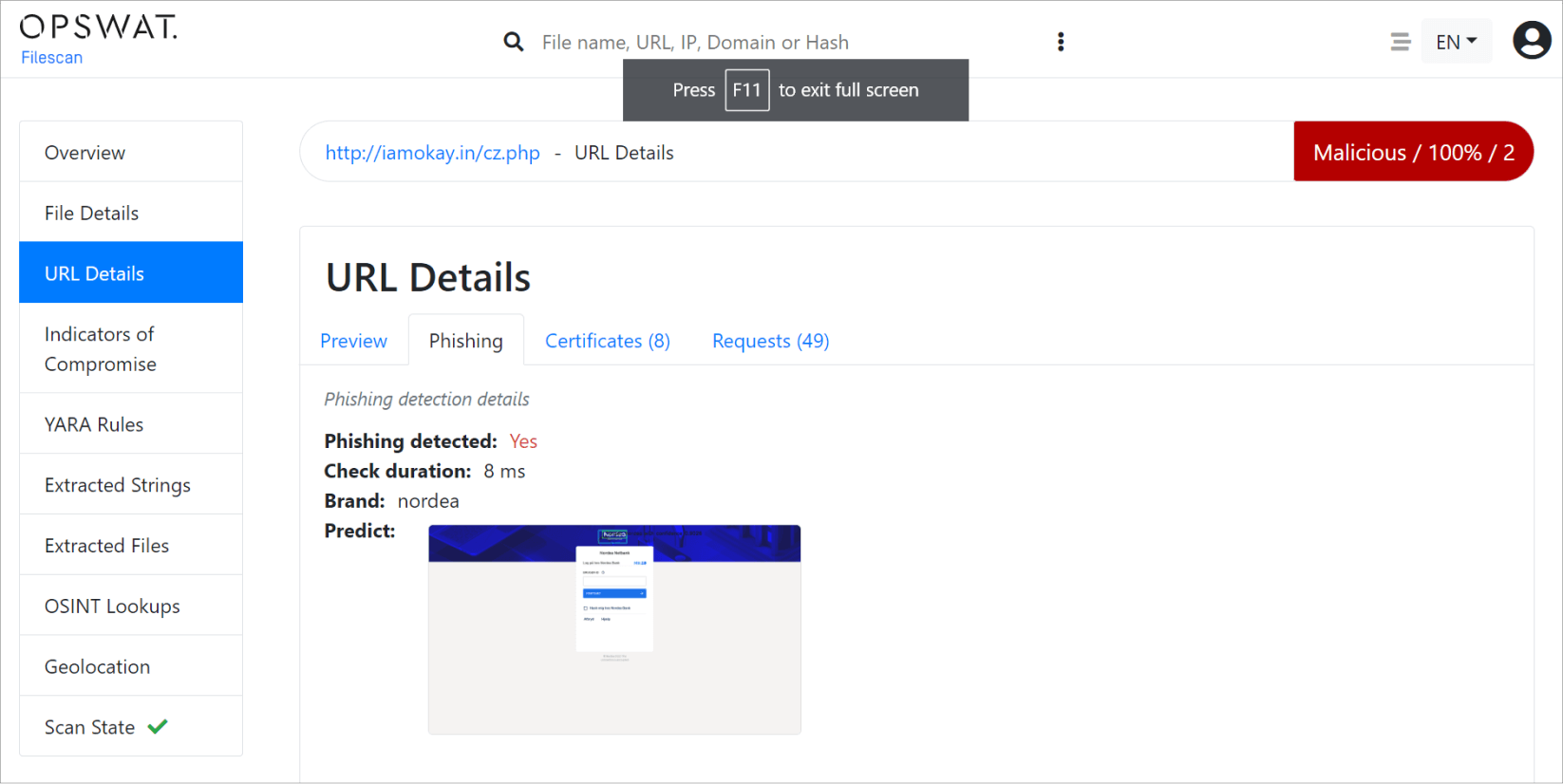The image size is (1563, 784).
Task: View Extracted Files section
Action: 131,545
